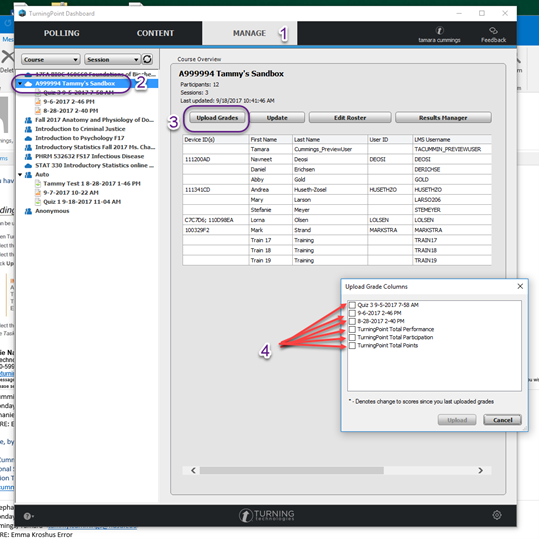This screenshot has width=539, height=539.
Task: Sort by Device ID(s) column header
Action: [x=216, y=140]
